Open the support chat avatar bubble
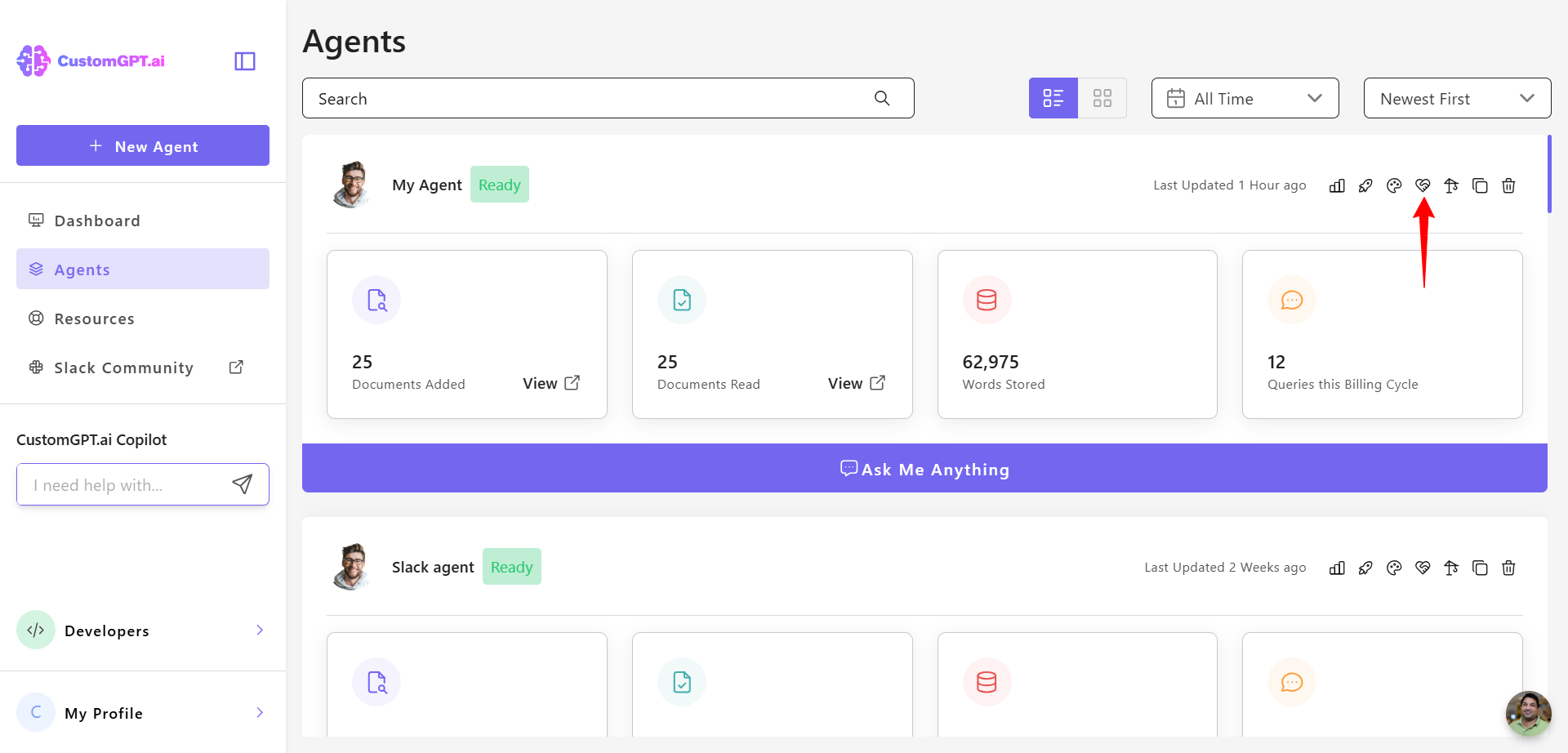Screen dimensions: 1568x753 point(1529,714)
